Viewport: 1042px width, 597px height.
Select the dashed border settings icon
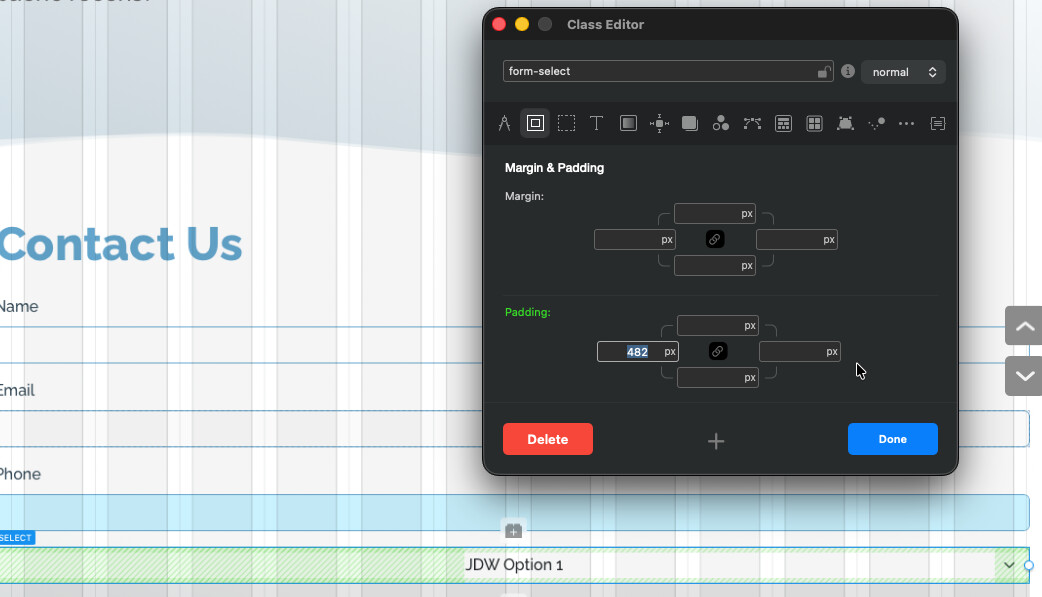566,124
